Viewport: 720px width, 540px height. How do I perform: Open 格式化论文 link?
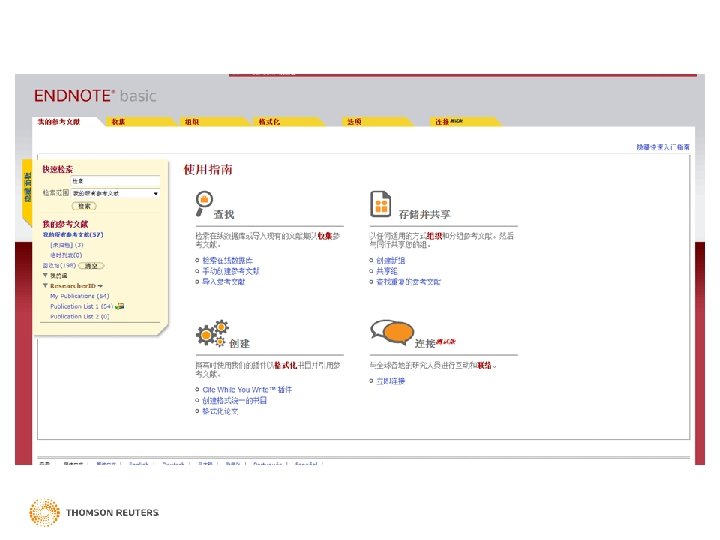click(220, 411)
